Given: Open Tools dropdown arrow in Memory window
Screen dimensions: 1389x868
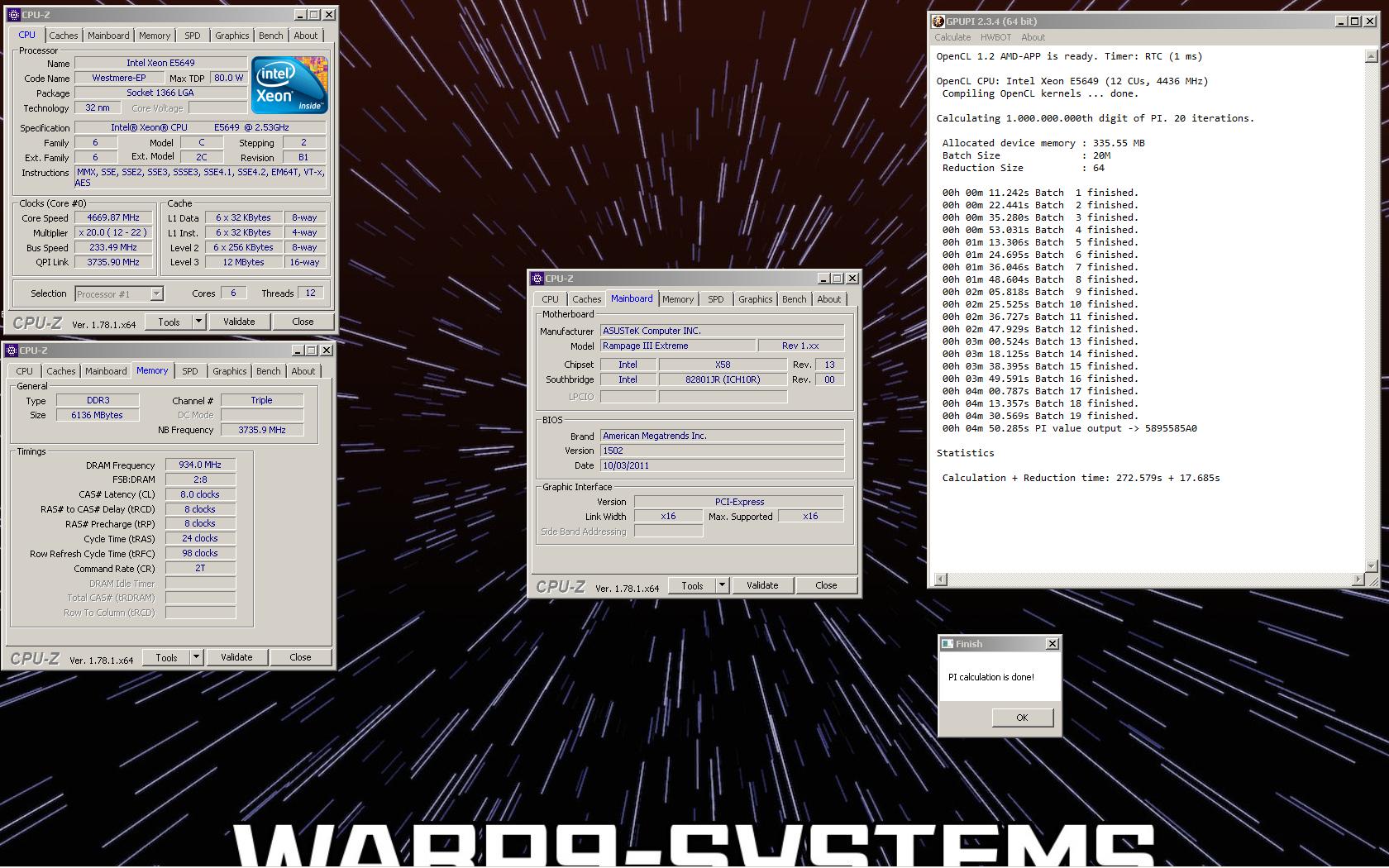Looking at the screenshot, I should pyautogui.click(x=196, y=657).
